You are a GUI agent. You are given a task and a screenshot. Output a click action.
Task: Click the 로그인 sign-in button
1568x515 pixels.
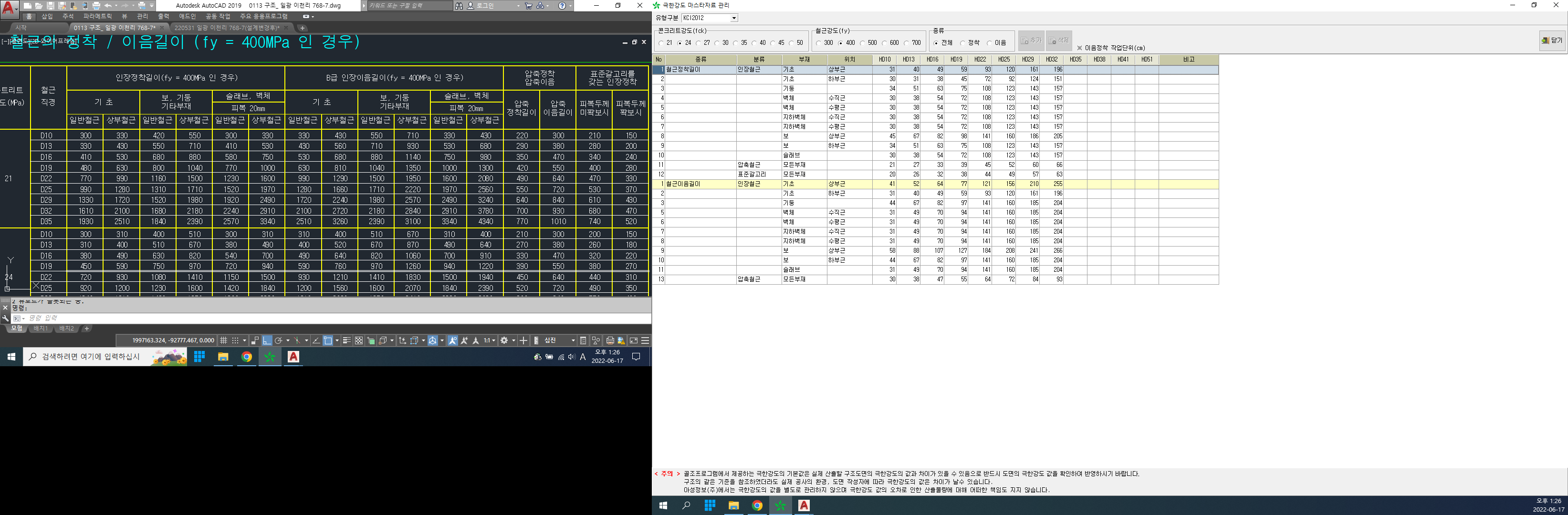(x=485, y=5)
